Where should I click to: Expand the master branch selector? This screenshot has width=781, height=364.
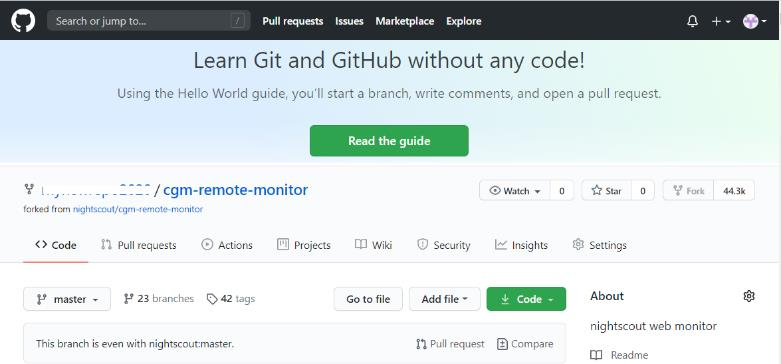[x=67, y=299]
